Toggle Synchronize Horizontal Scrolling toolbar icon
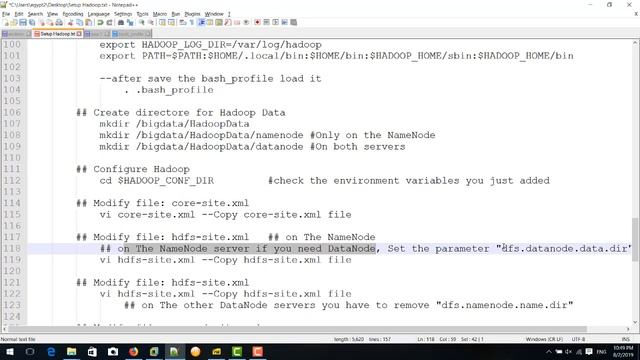Image resolution: width=640 pixels, height=360 pixels. click(x=171, y=22)
